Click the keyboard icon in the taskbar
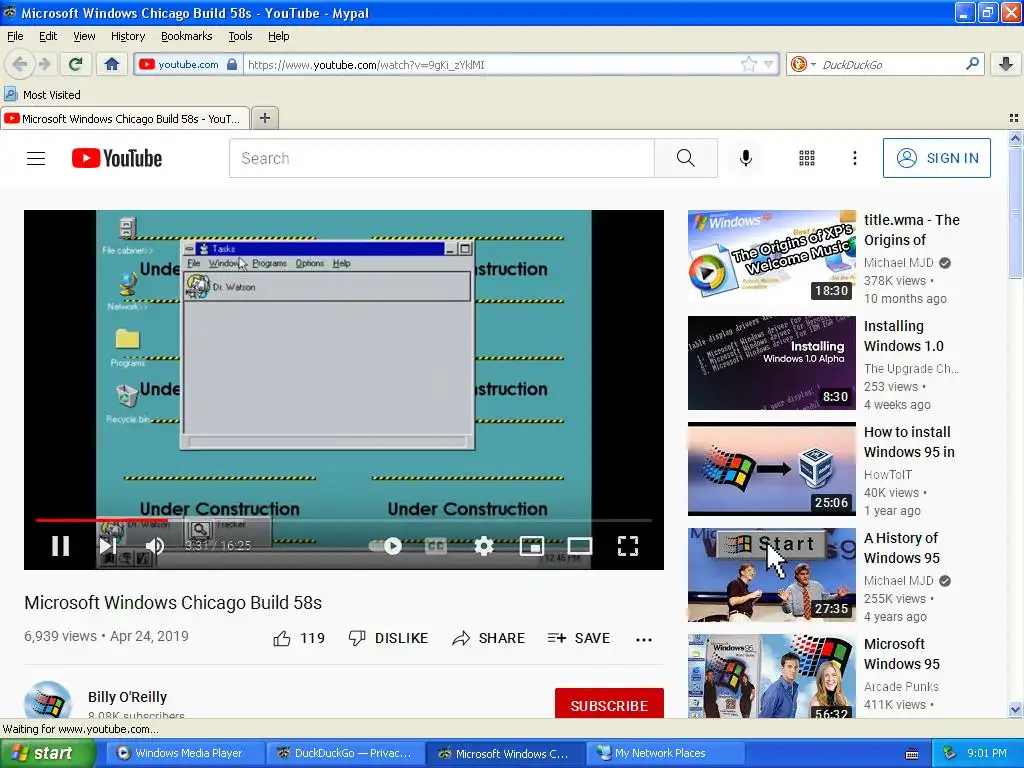 (912, 754)
